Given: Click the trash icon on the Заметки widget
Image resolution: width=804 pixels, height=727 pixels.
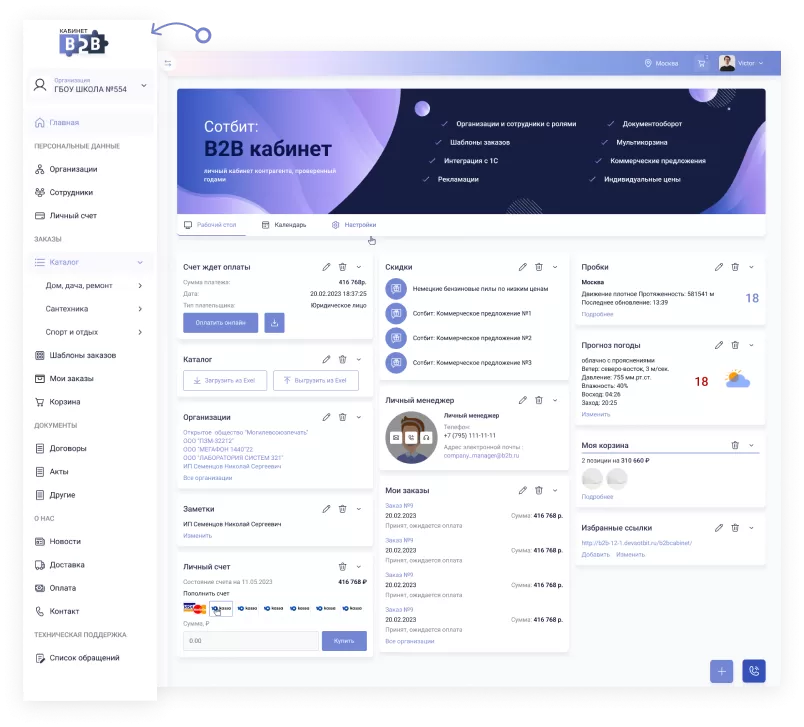Looking at the screenshot, I should tap(342, 509).
